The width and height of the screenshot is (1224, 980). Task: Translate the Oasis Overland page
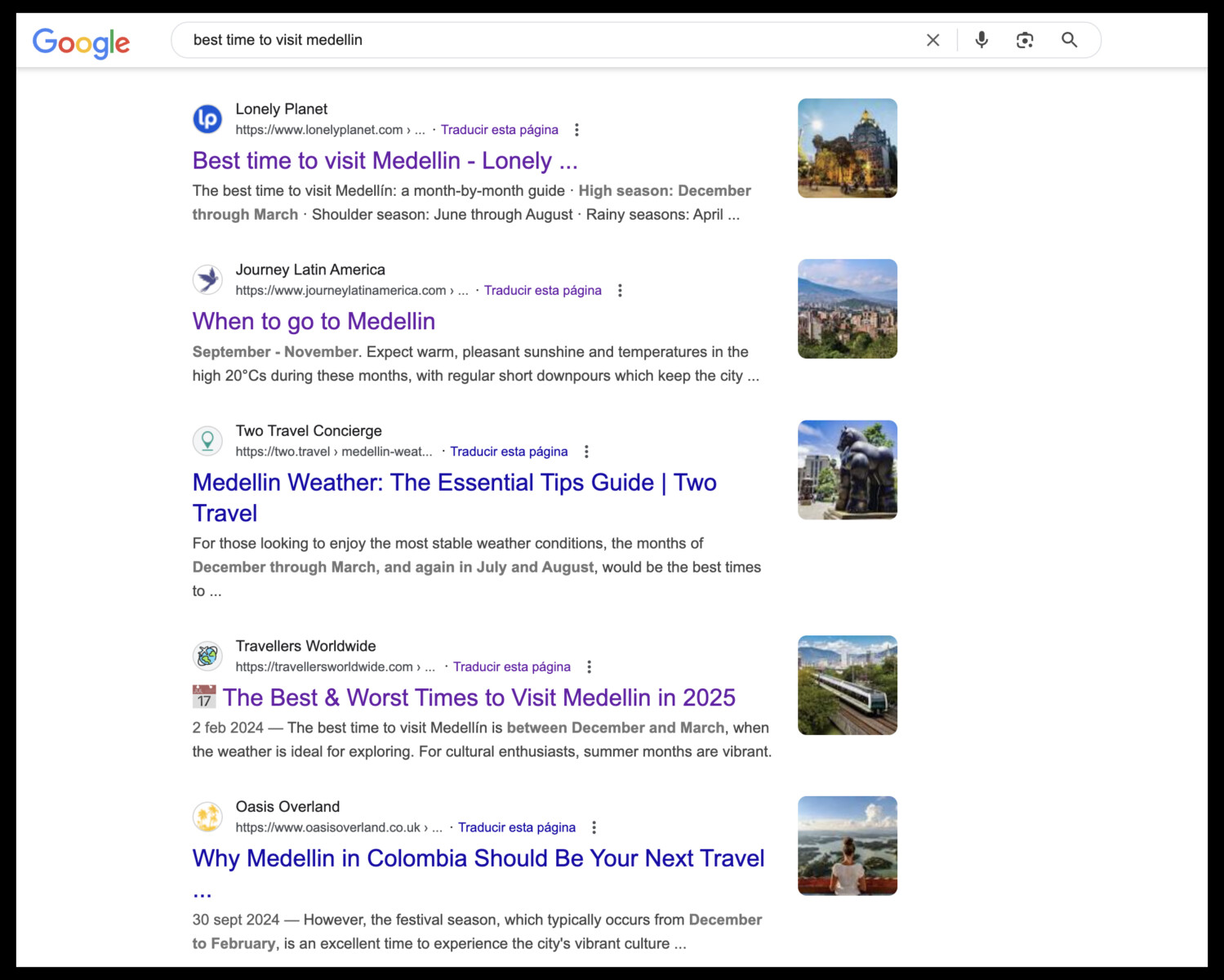point(517,827)
